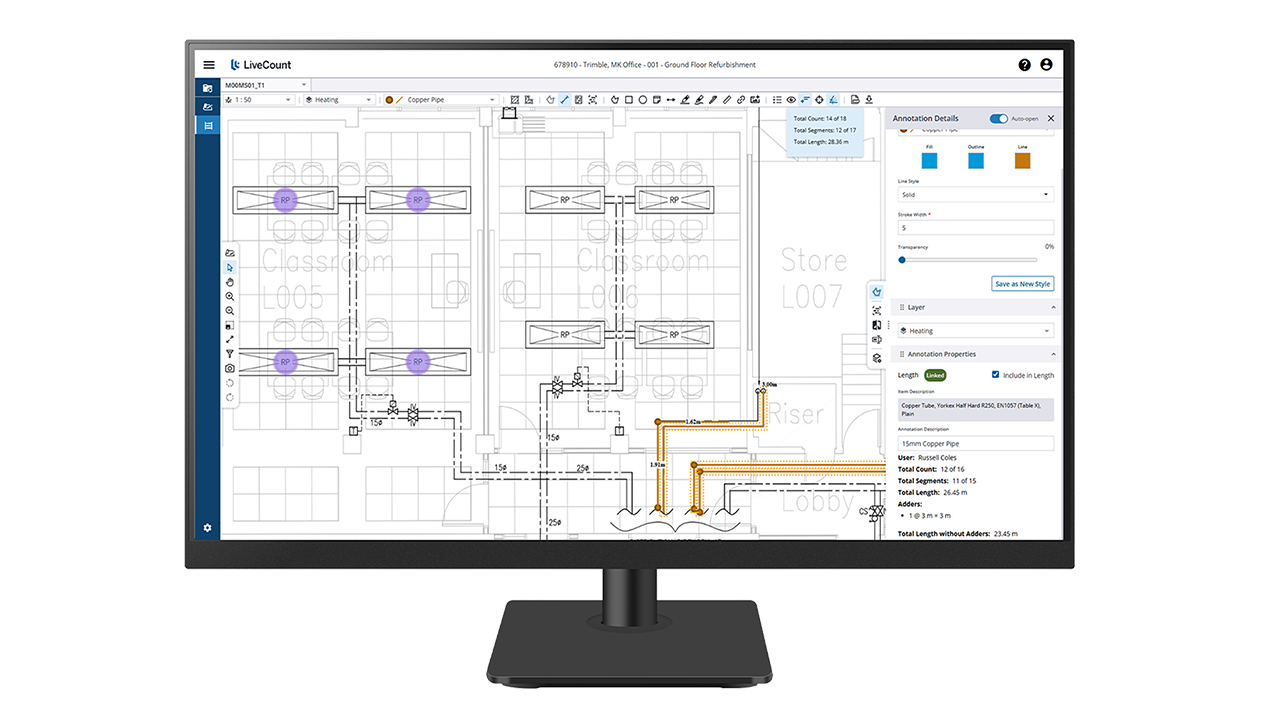This screenshot has width=1262, height=708.
Task: Open the annotation list icon
Action: click(776, 100)
